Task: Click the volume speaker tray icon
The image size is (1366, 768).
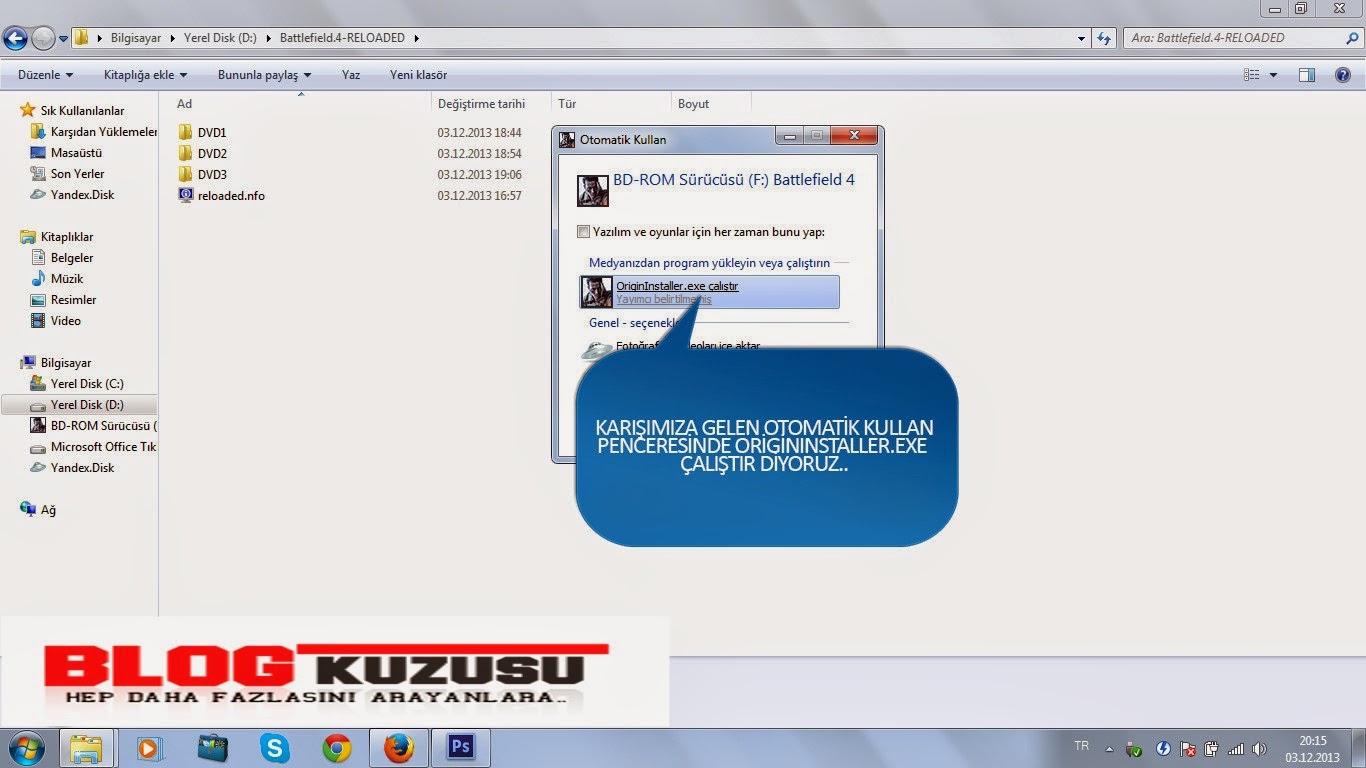Action: [1260, 748]
